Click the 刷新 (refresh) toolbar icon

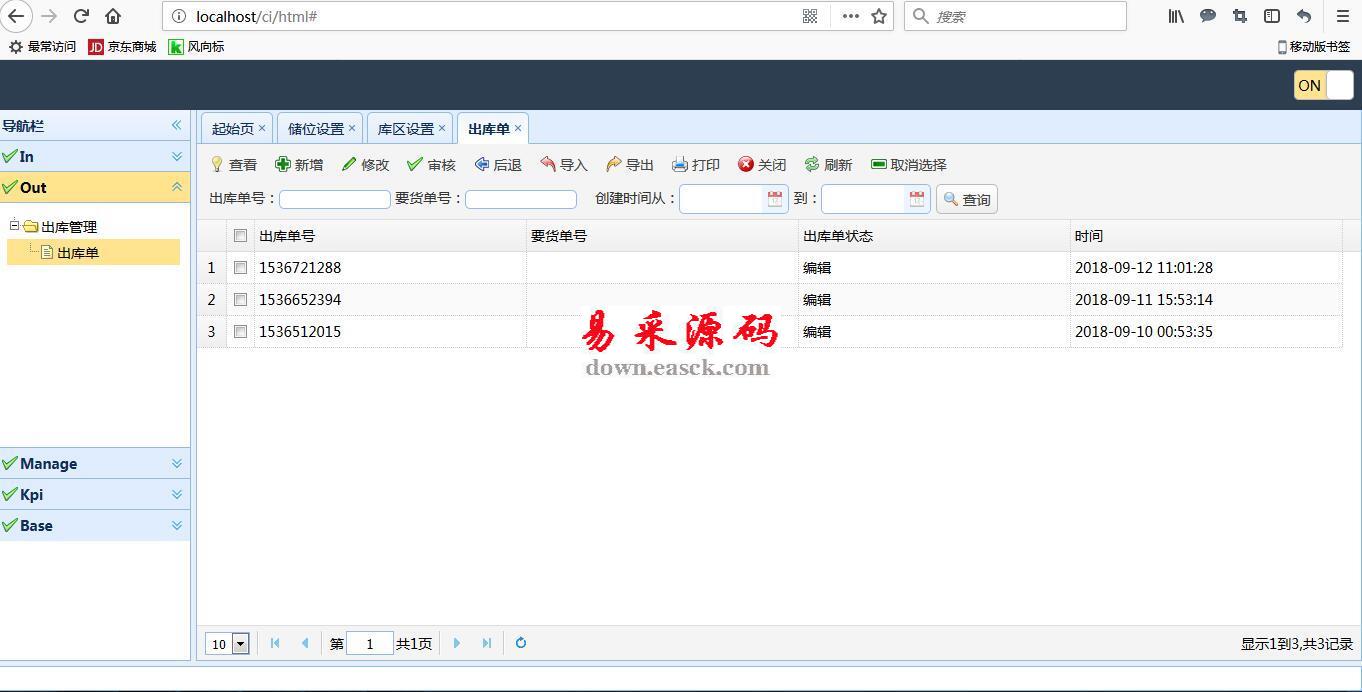(812, 165)
